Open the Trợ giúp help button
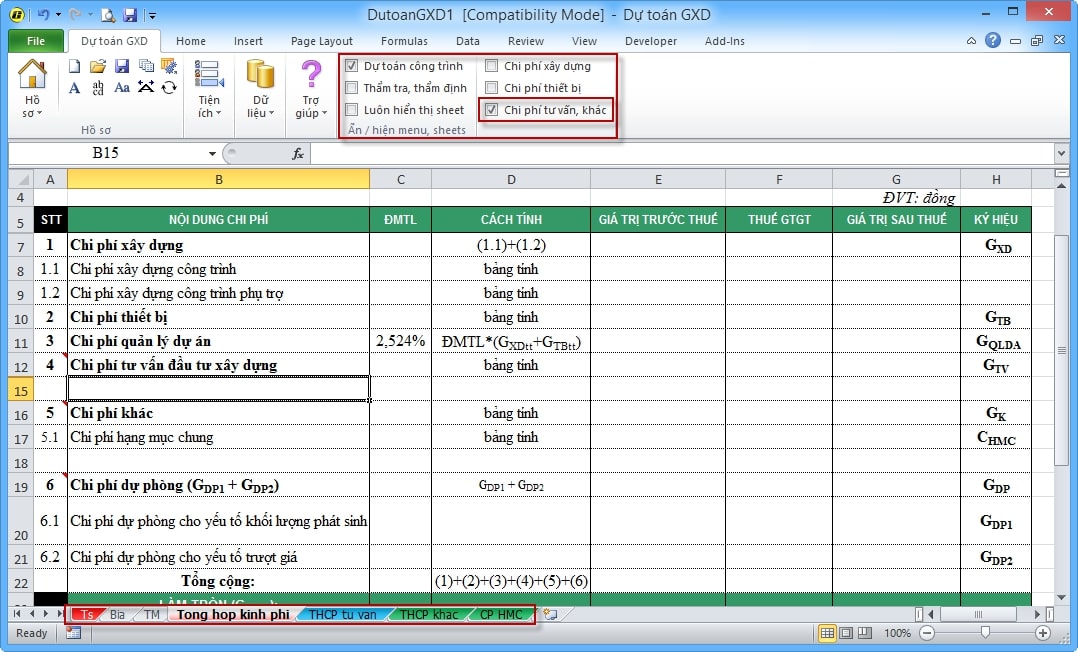Image resolution: width=1078 pixels, height=652 pixels. pos(311,90)
